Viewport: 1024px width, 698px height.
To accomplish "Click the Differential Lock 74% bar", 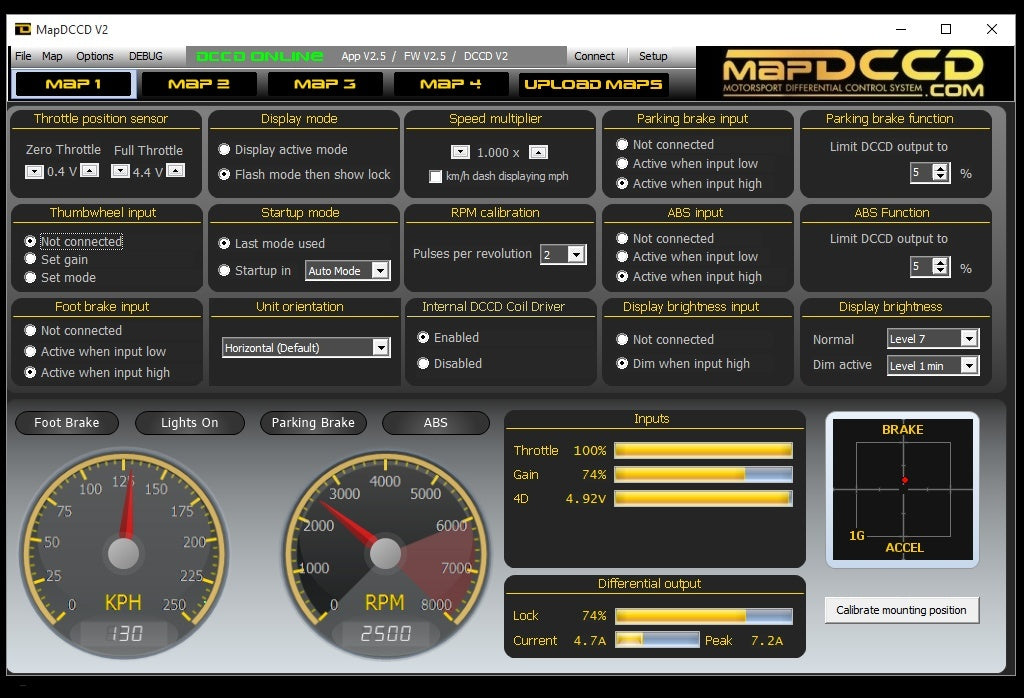I will (x=703, y=616).
